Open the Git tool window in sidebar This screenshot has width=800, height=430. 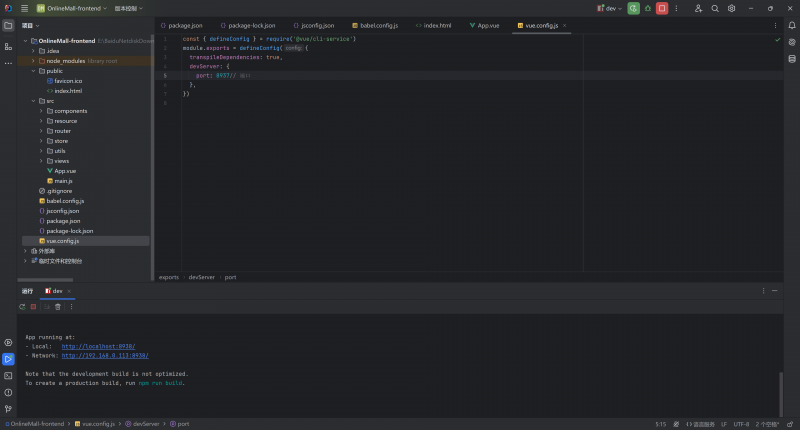pyautogui.click(x=8, y=409)
